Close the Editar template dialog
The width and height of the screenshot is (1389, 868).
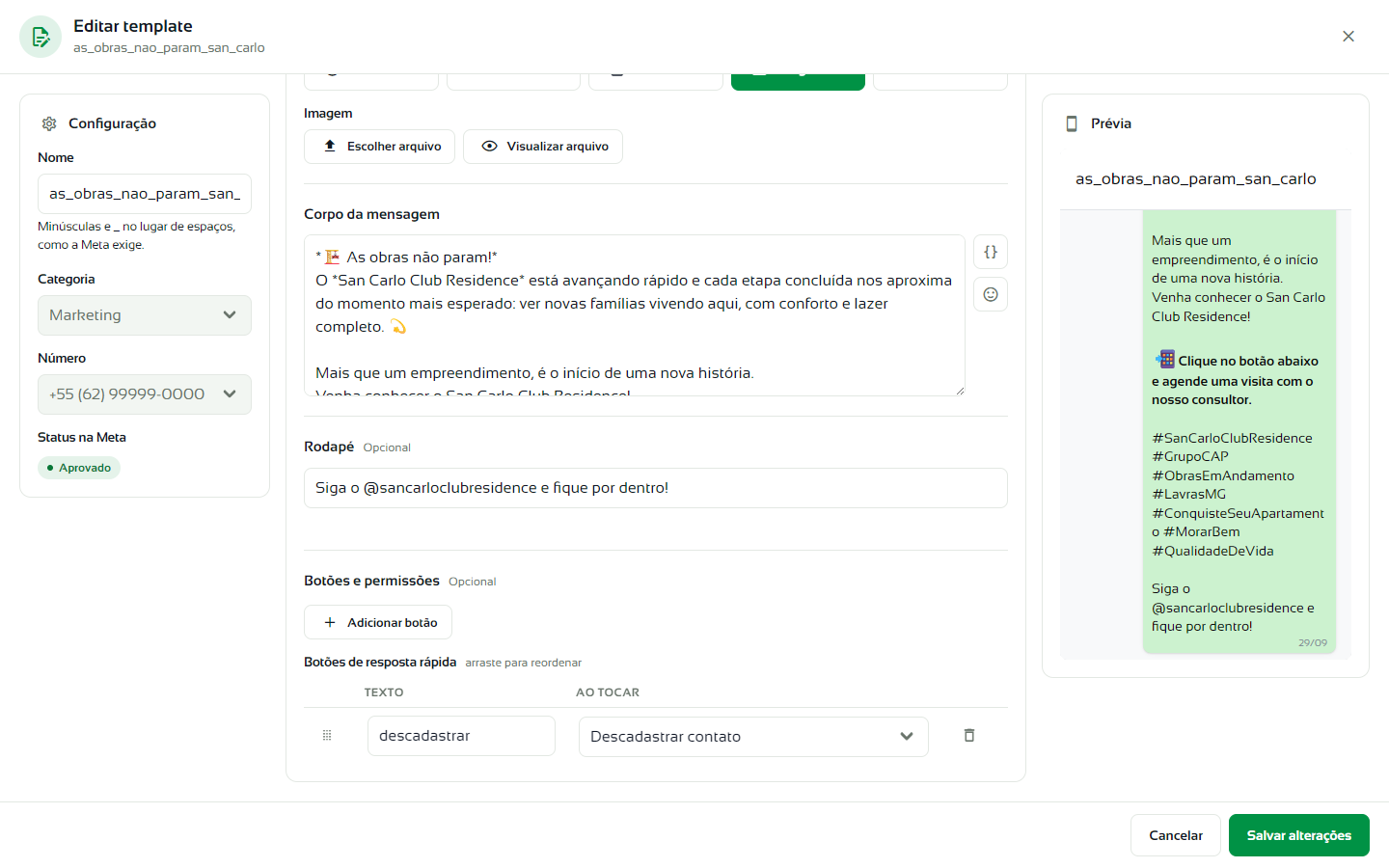1348,37
